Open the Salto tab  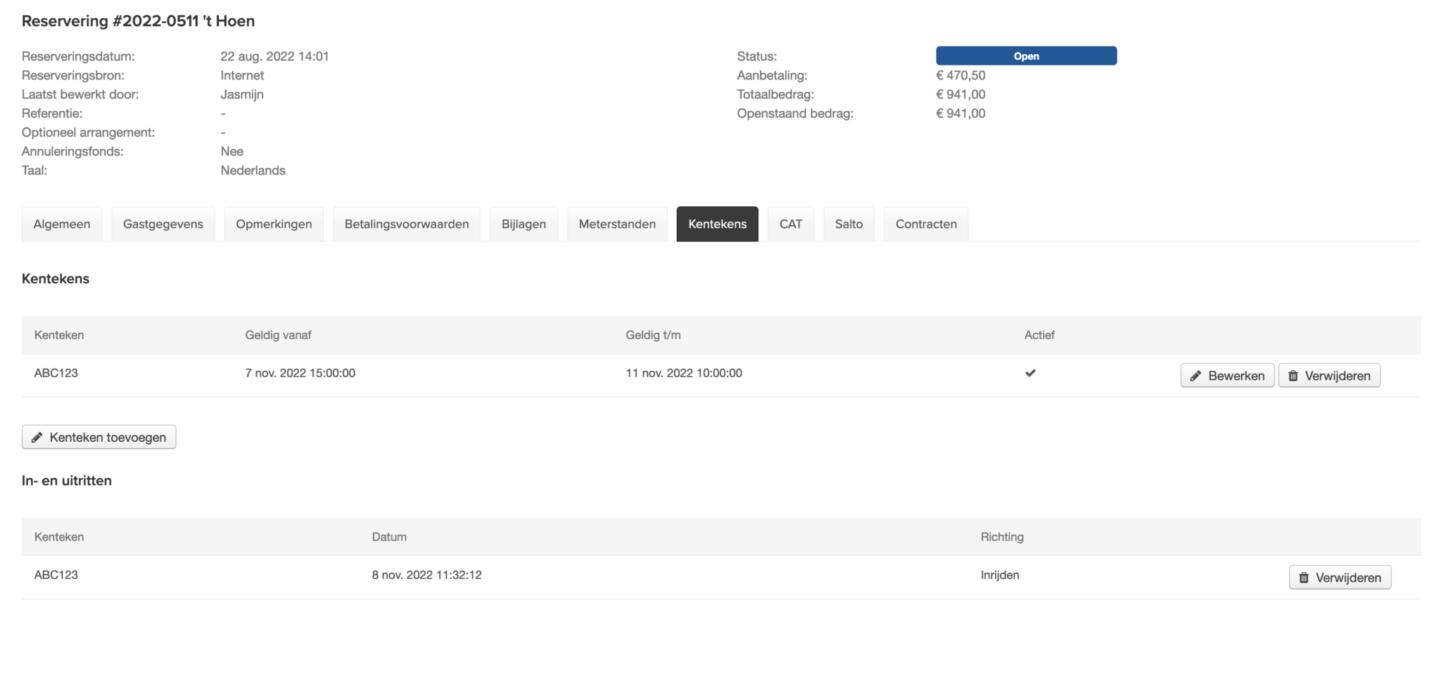(849, 224)
